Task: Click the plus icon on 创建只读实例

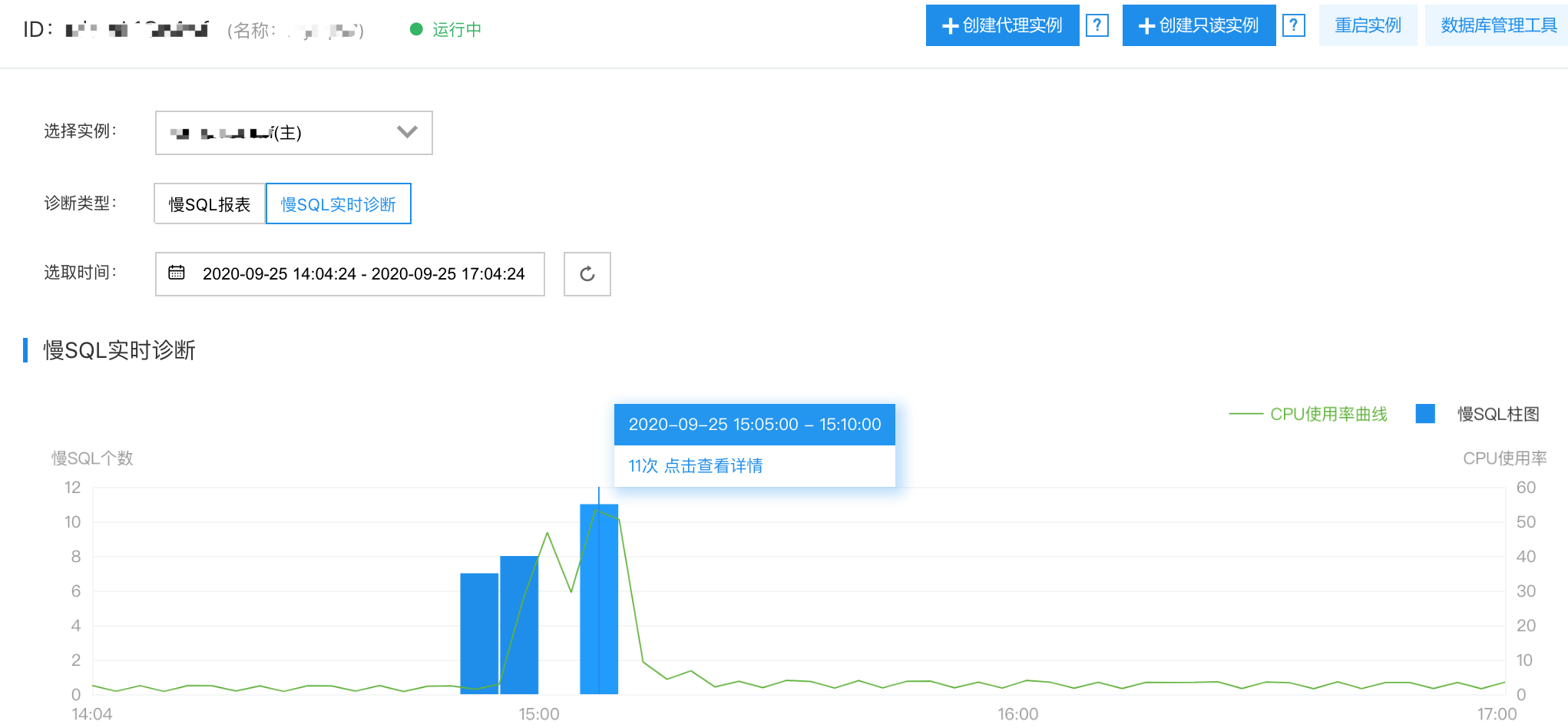Action: (1146, 26)
